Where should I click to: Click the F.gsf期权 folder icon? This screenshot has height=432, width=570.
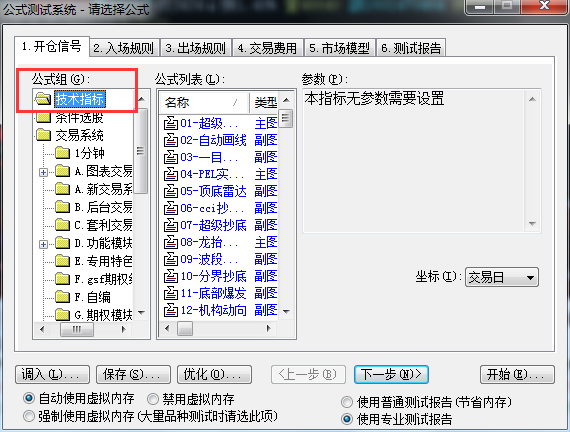click(63, 279)
